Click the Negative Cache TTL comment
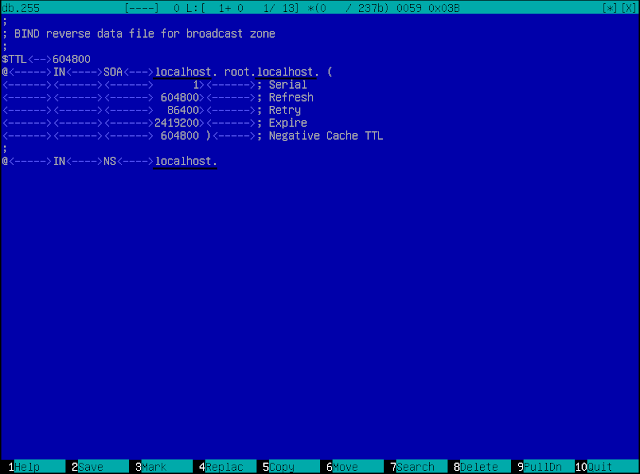The width and height of the screenshot is (640, 474). (x=326, y=136)
